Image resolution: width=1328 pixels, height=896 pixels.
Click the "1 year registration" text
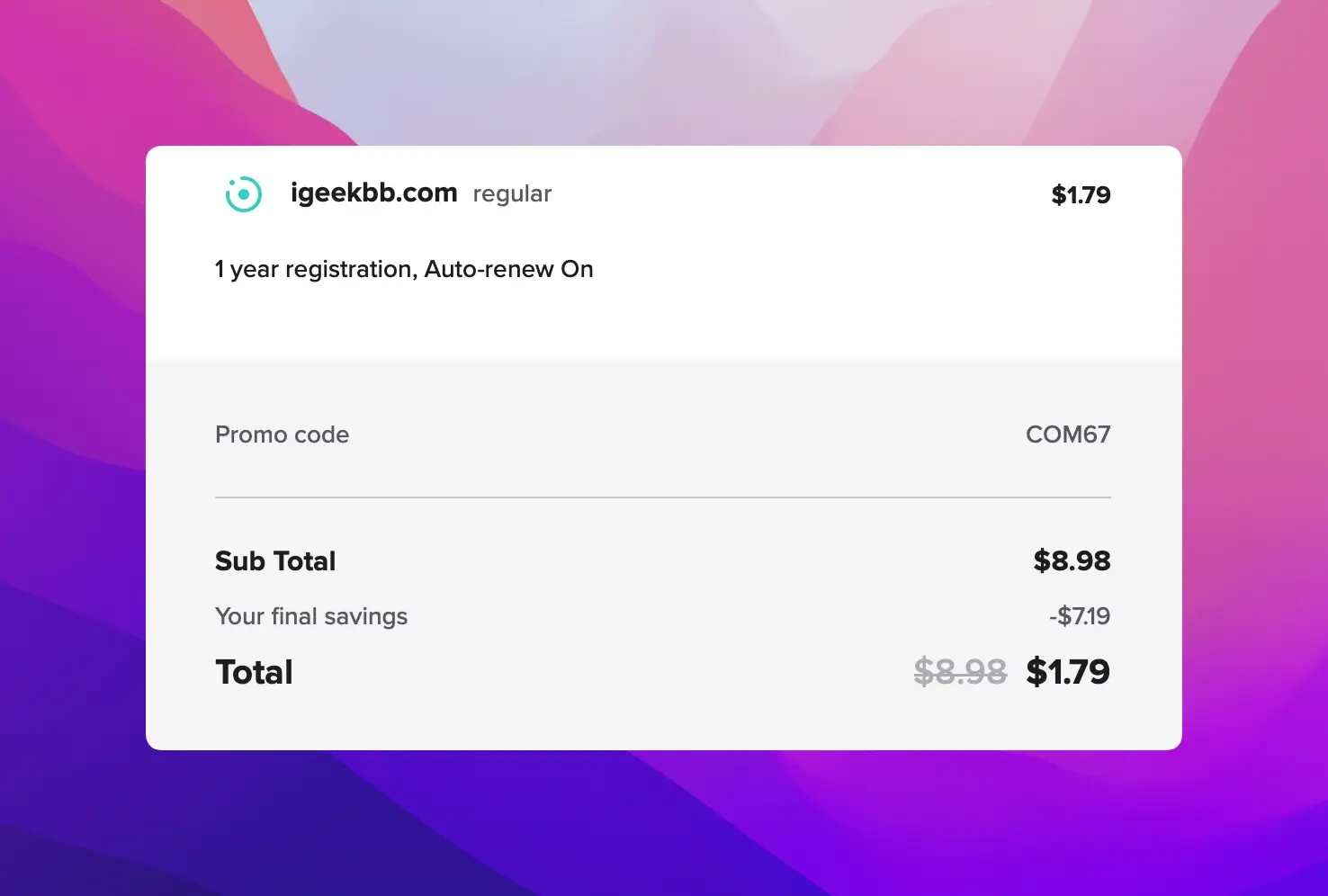click(x=314, y=270)
